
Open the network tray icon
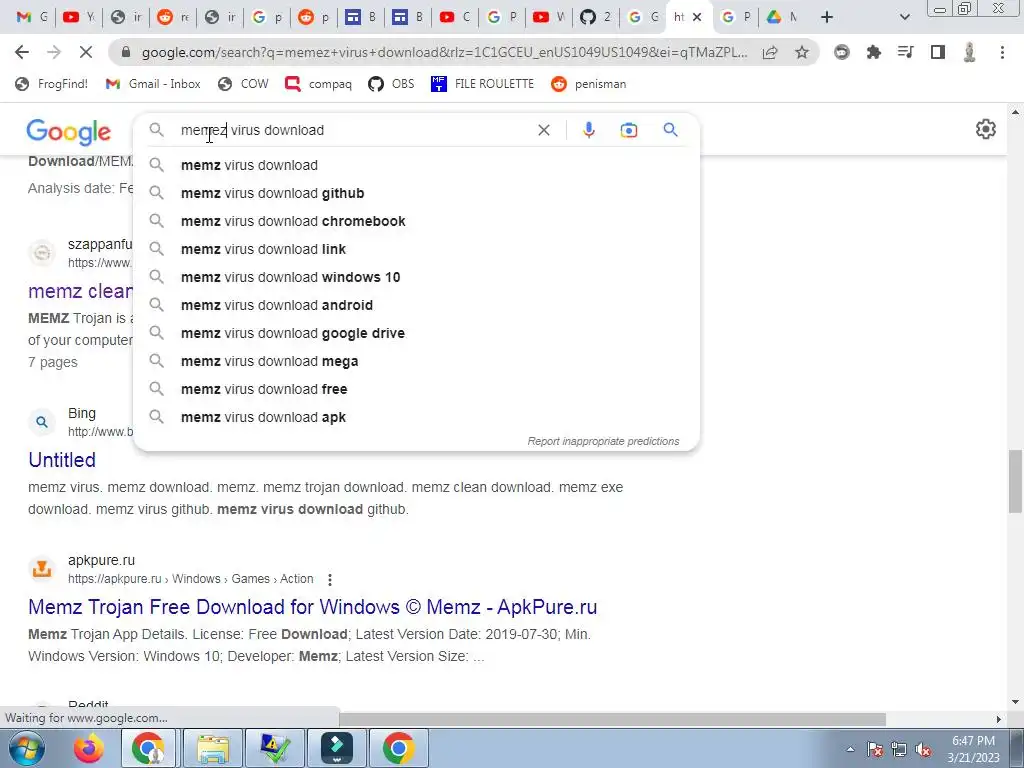(899, 749)
